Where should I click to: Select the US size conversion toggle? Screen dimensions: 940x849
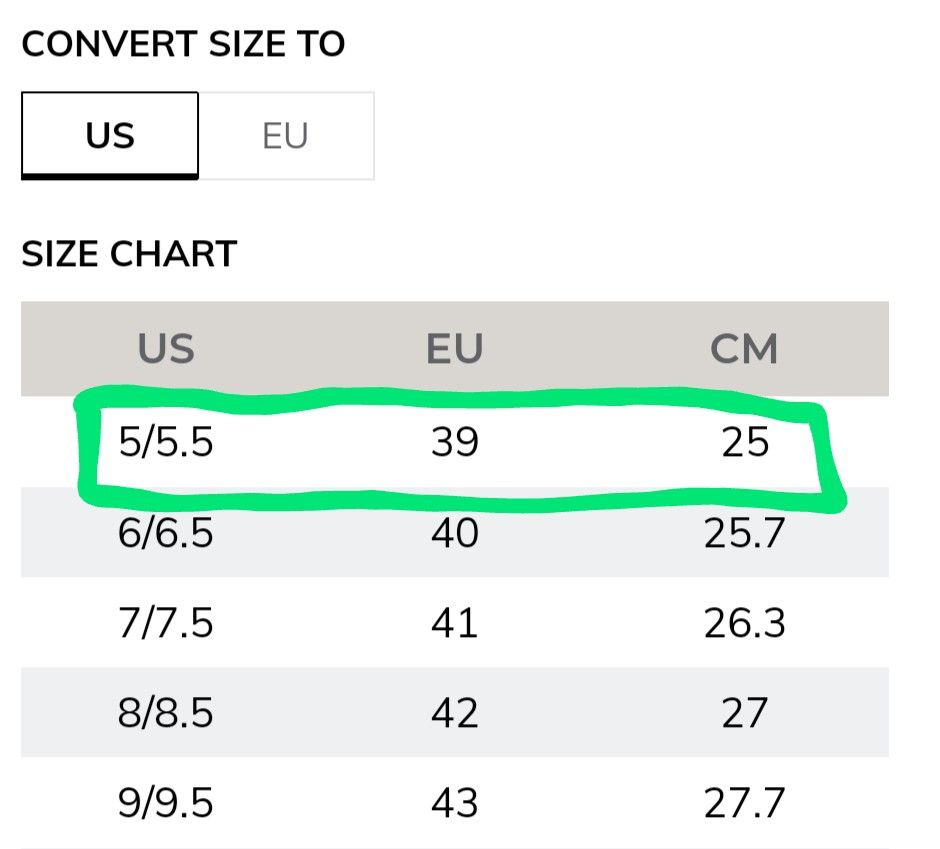pyautogui.click(x=110, y=136)
